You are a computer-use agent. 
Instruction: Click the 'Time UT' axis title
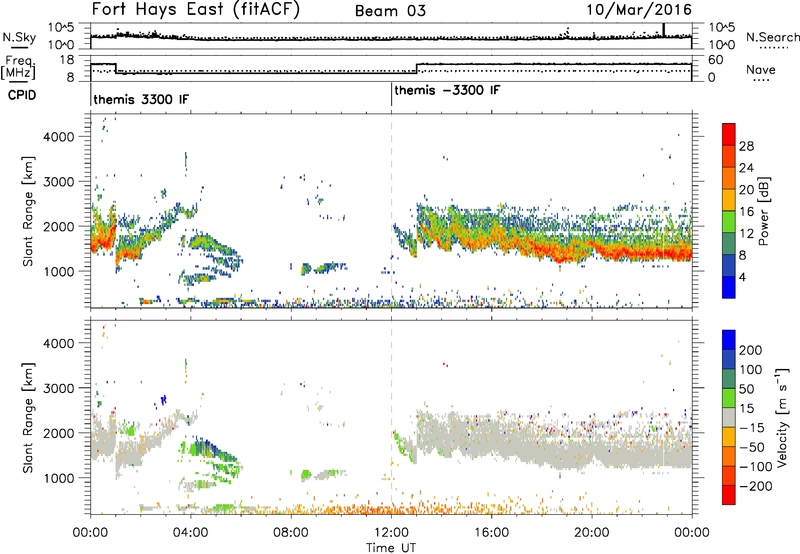391,548
